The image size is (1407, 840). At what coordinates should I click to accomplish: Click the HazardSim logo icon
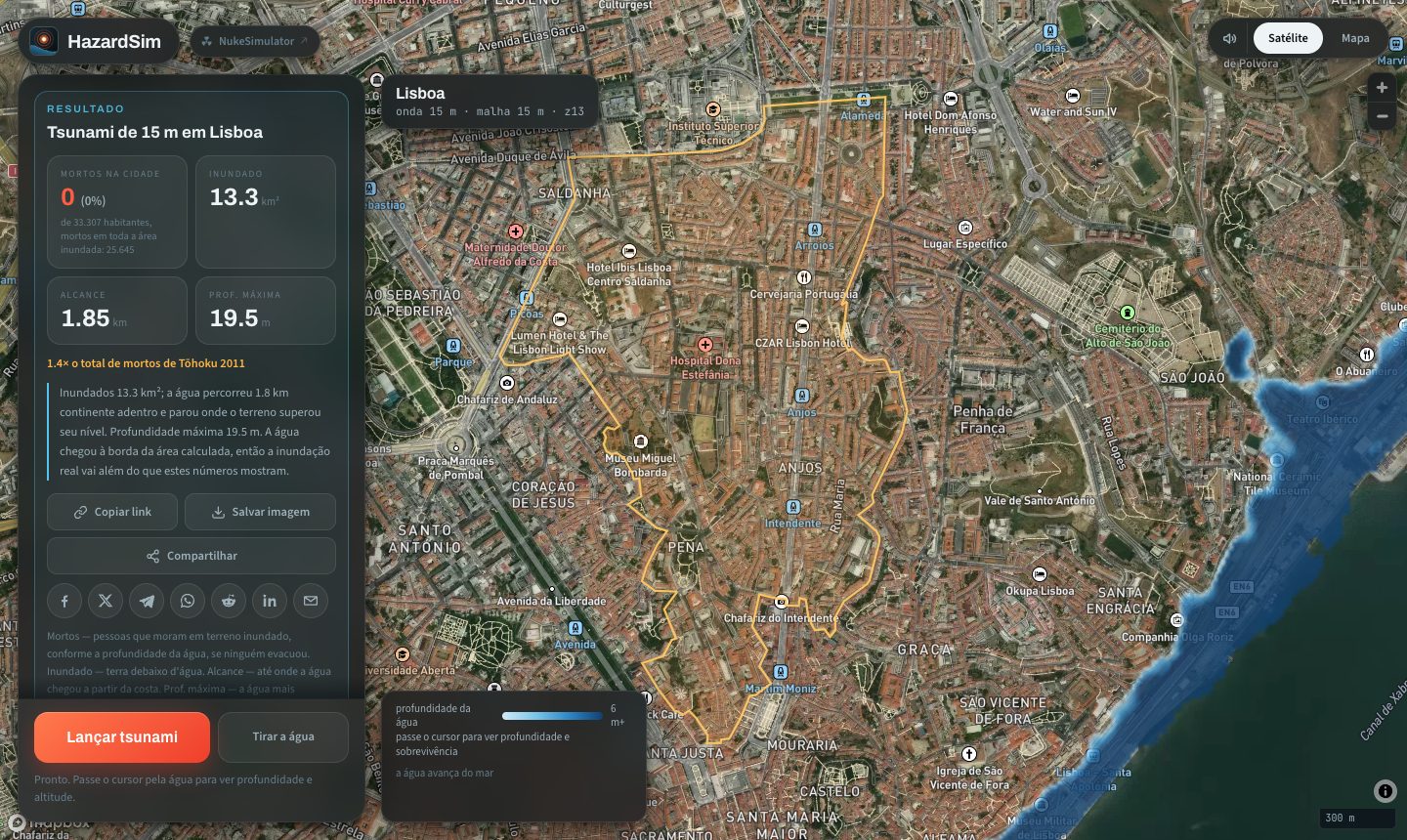[x=43, y=41]
